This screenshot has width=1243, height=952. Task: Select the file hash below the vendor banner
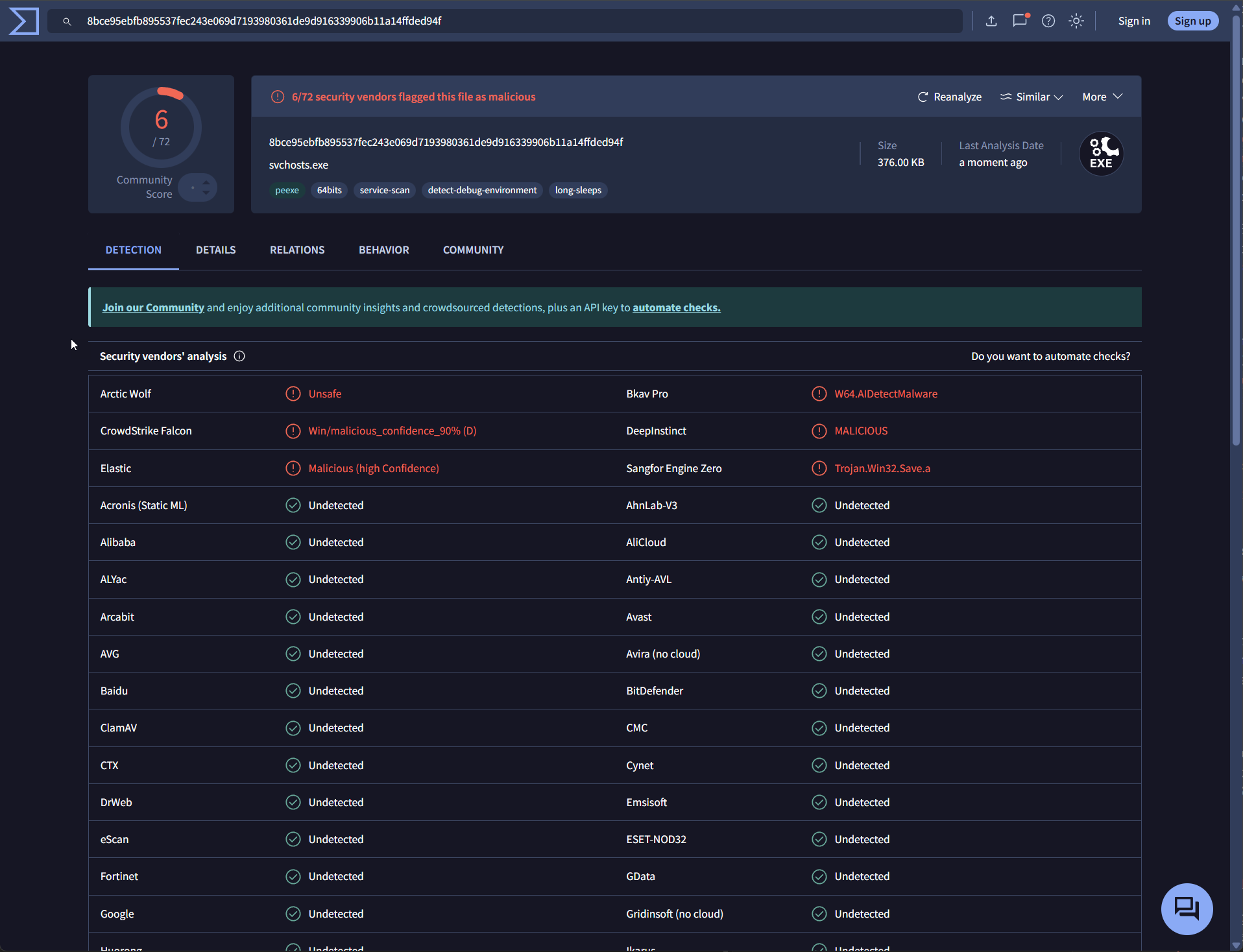tap(446, 142)
